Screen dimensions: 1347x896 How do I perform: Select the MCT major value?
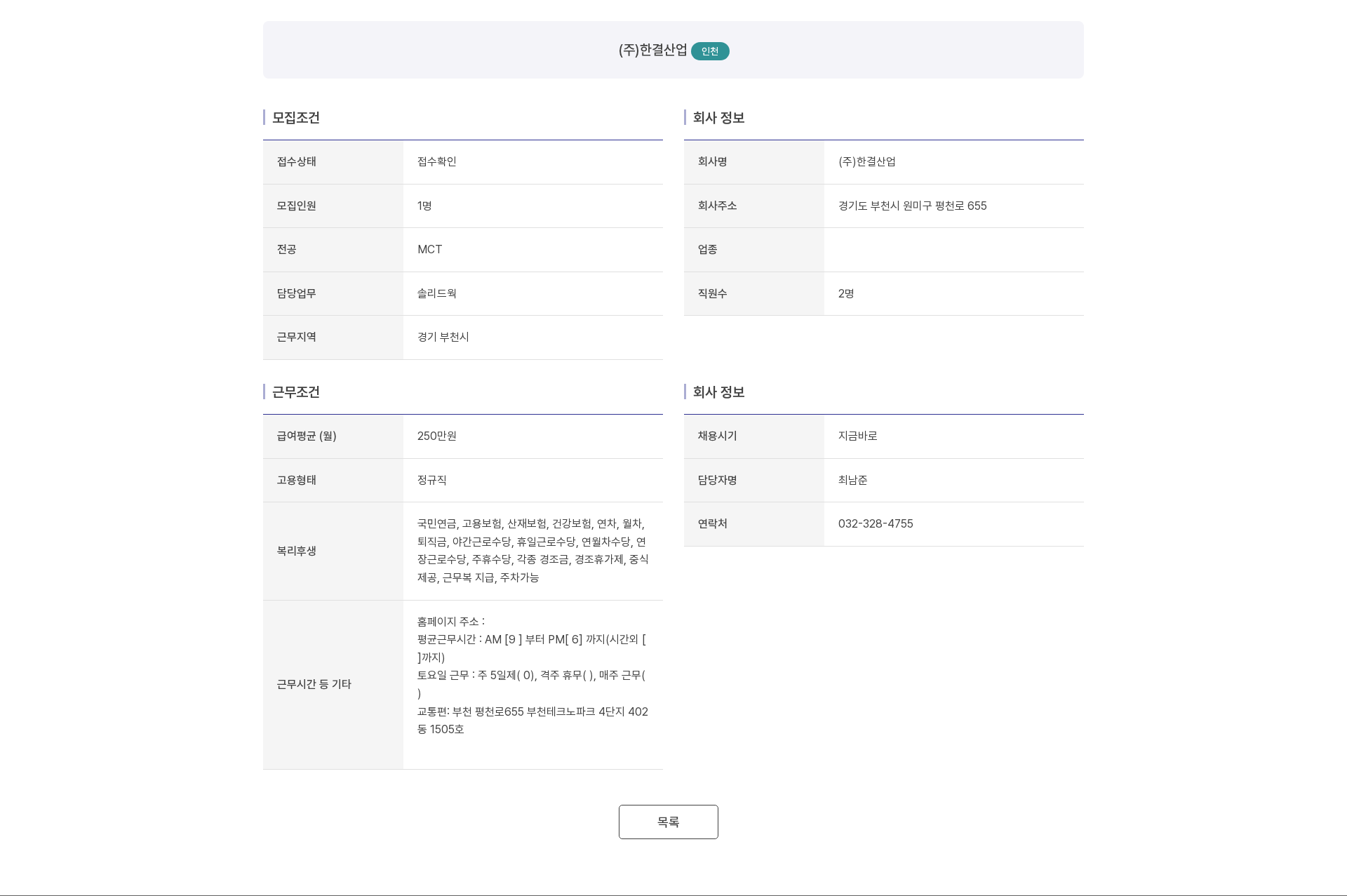point(430,249)
